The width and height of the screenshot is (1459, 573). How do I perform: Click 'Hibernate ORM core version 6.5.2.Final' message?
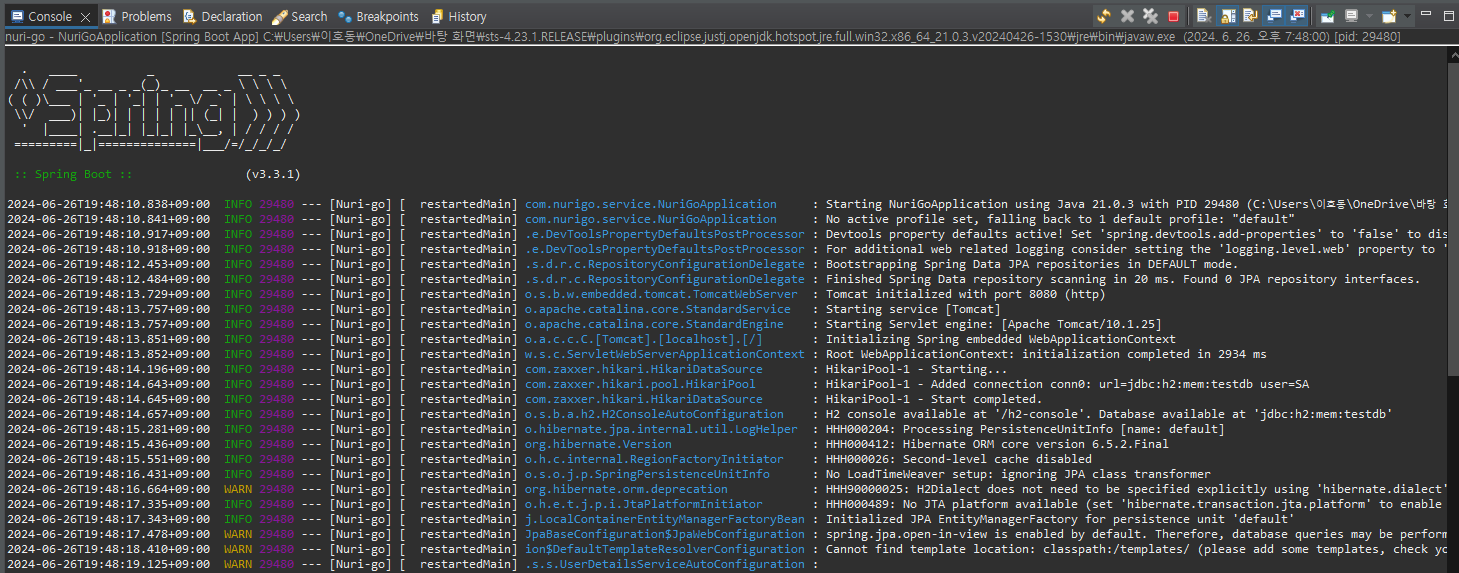996,444
